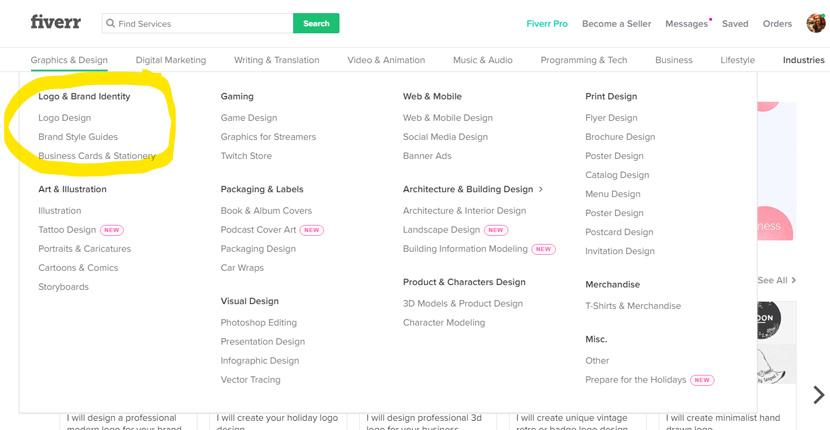Open Packaging Design
The height and width of the screenshot is (430, 830).
(258, 249)
